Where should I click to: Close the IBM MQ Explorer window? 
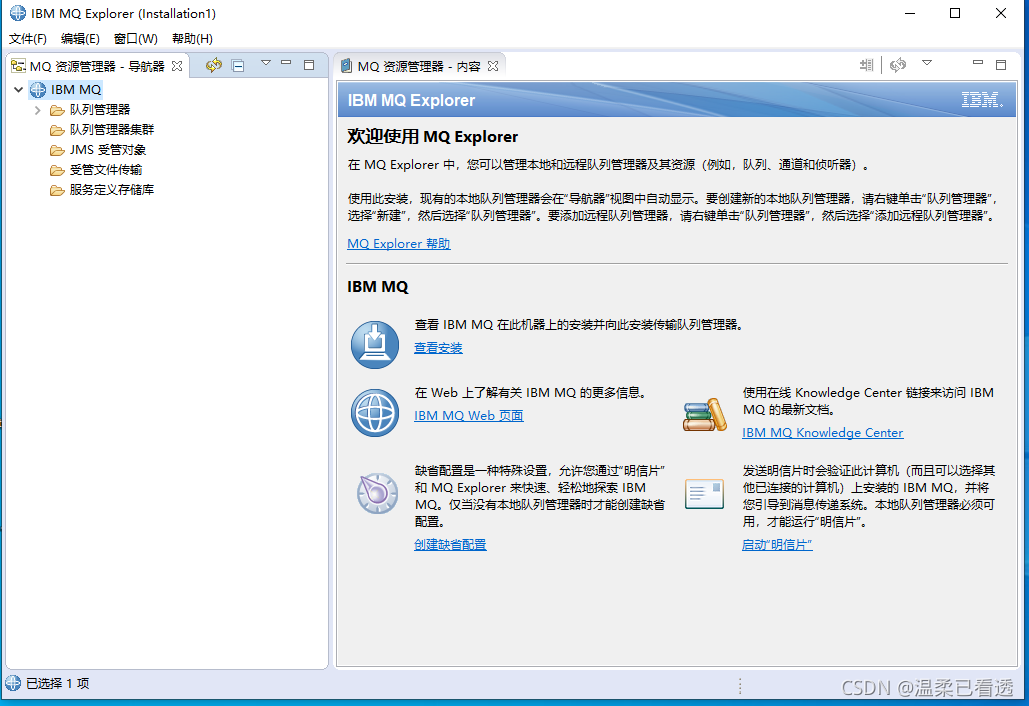pyautogui.click(x=1001, y=13)
